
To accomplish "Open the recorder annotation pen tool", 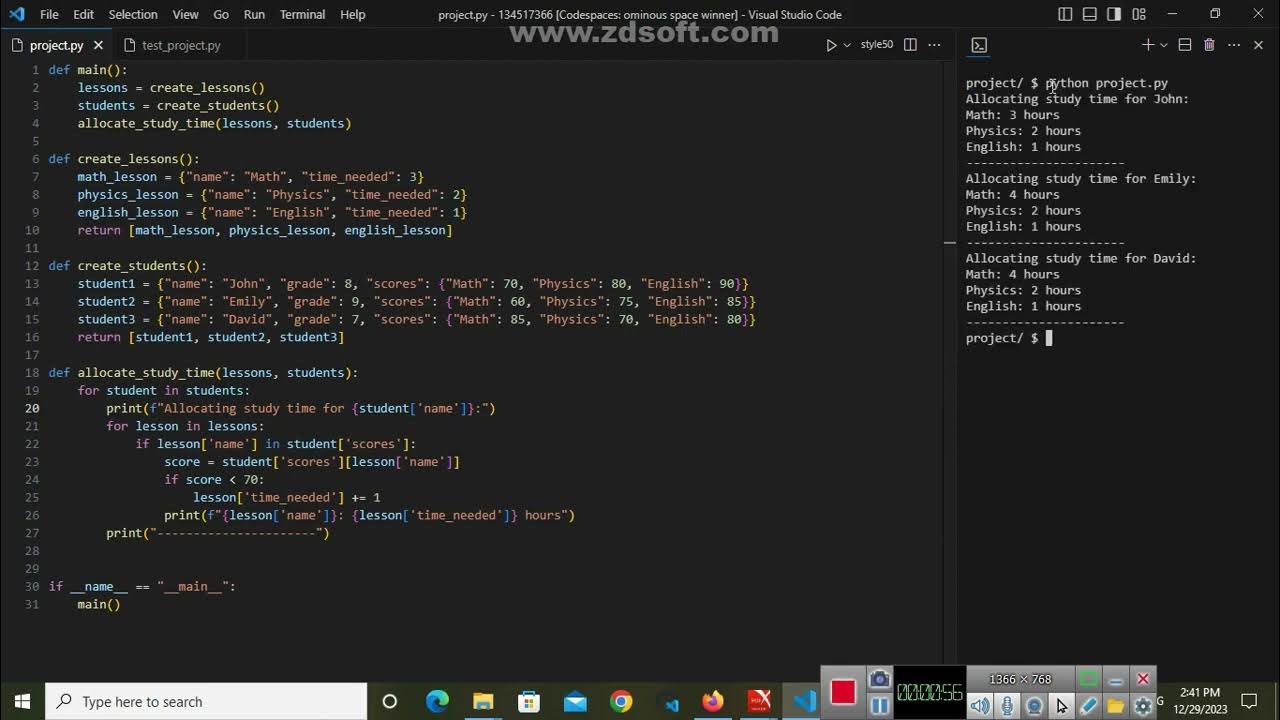I will pos(1089,706).
